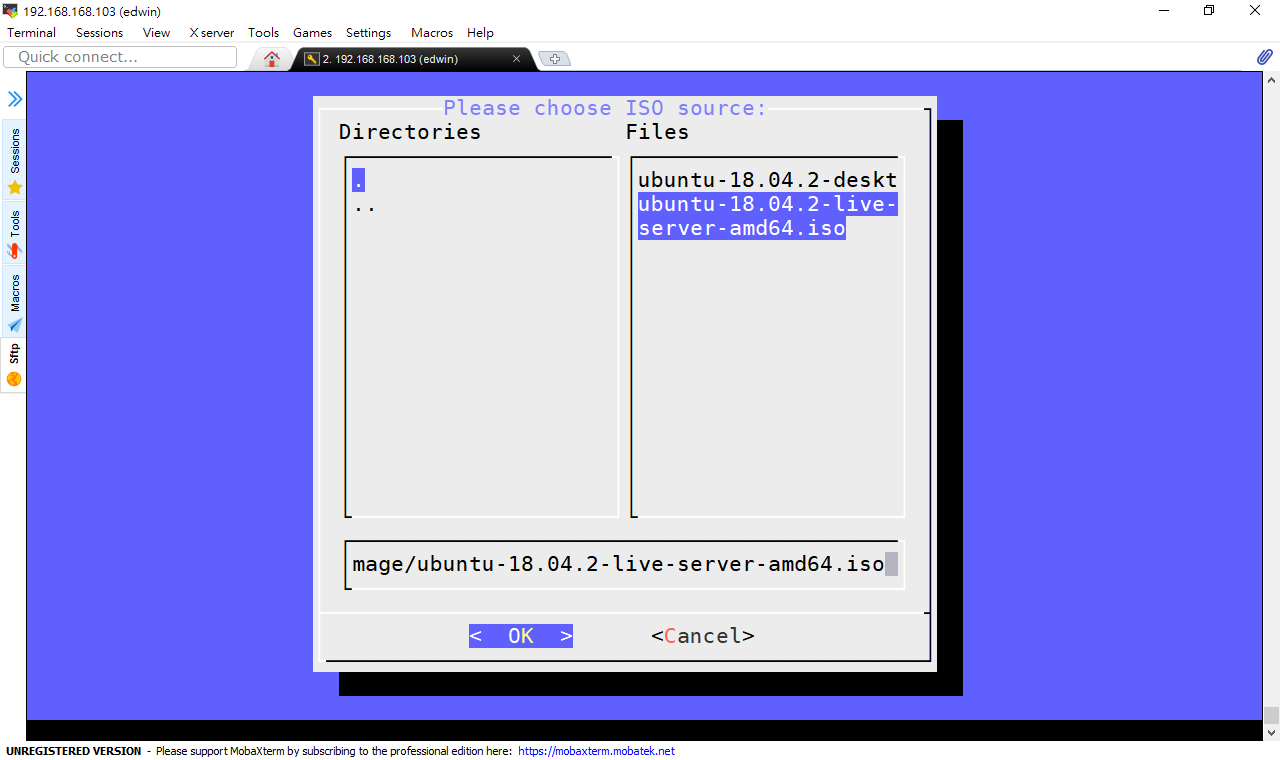Open the Tools sidebar tab

(14, 234)
